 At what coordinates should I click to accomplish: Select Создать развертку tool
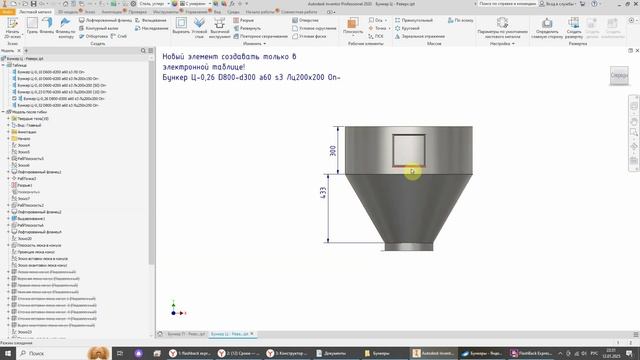pyautogui.click(x=574, y=27)
